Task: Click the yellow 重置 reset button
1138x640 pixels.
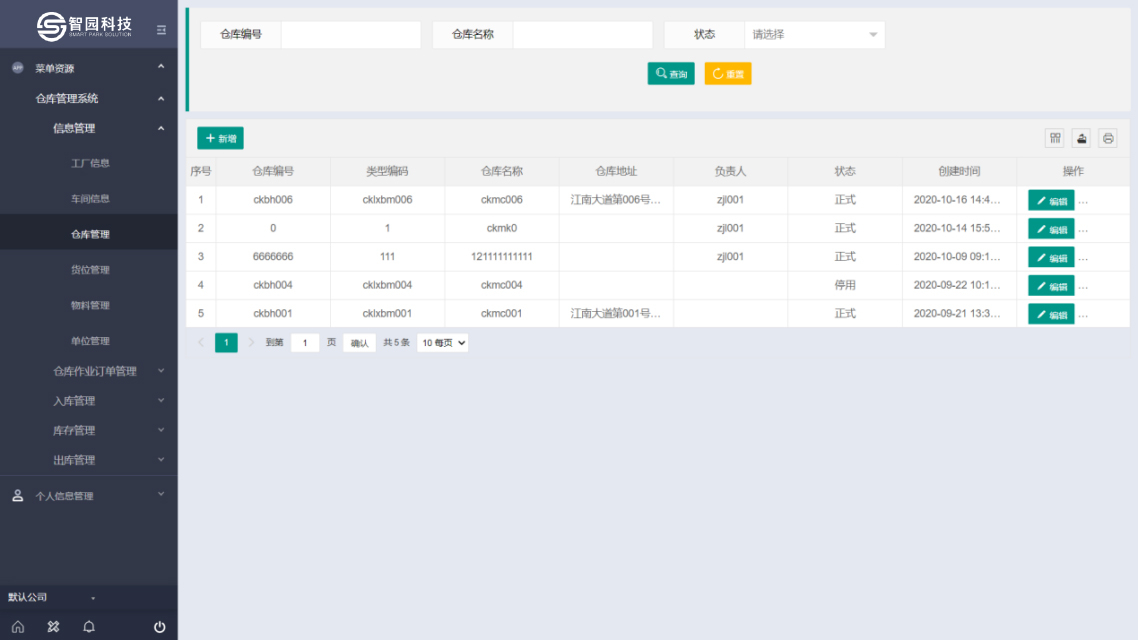Action: 728,74
